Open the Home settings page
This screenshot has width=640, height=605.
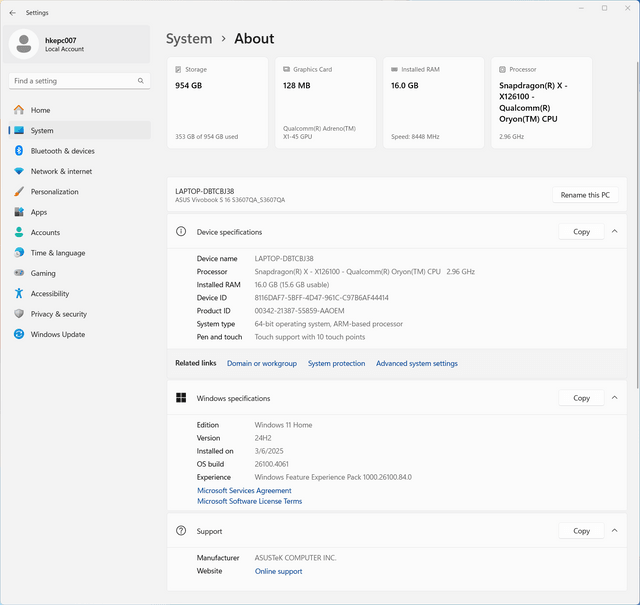[x=80, y=110]
